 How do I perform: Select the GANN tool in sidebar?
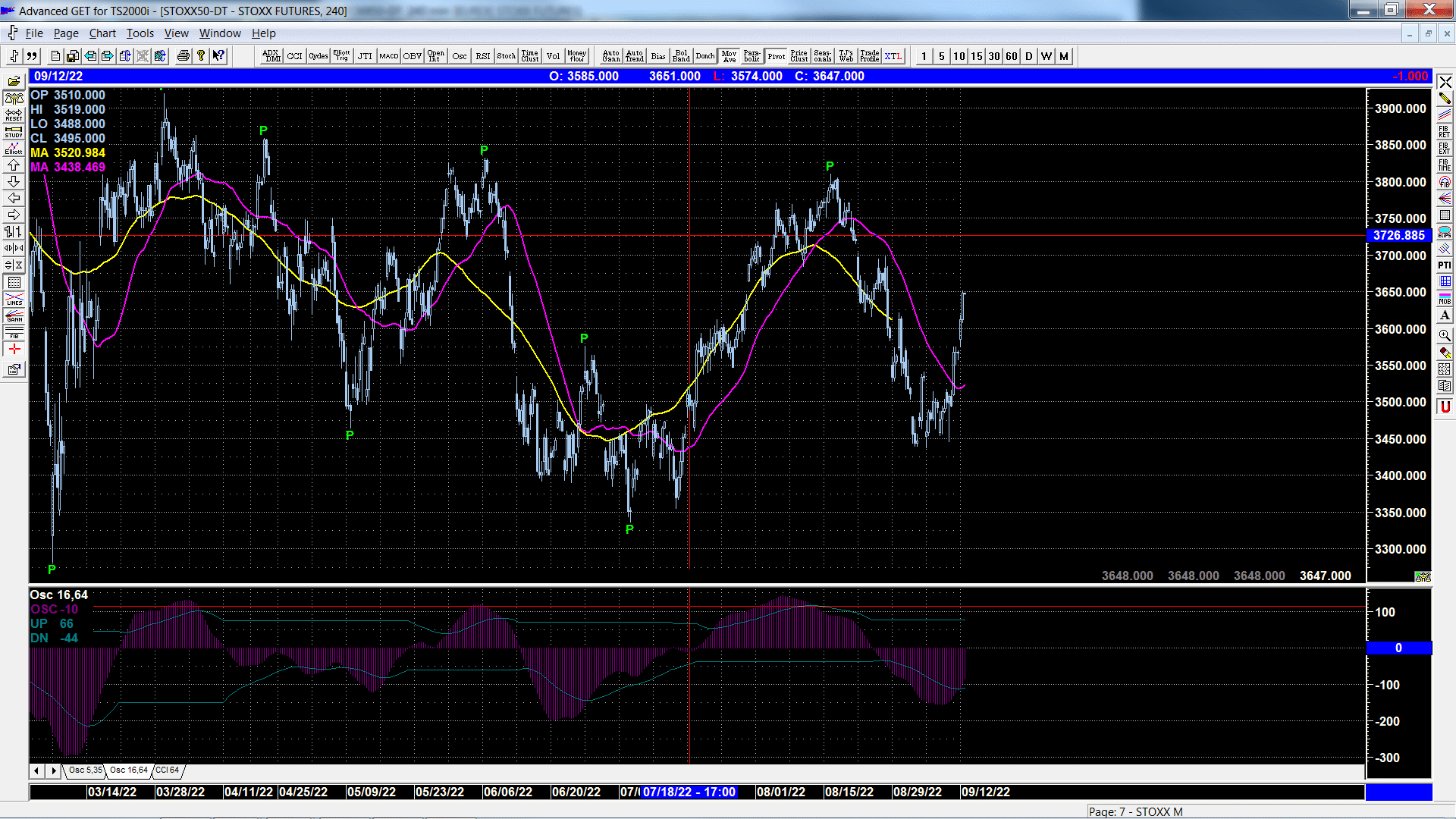tap(14, 315)
